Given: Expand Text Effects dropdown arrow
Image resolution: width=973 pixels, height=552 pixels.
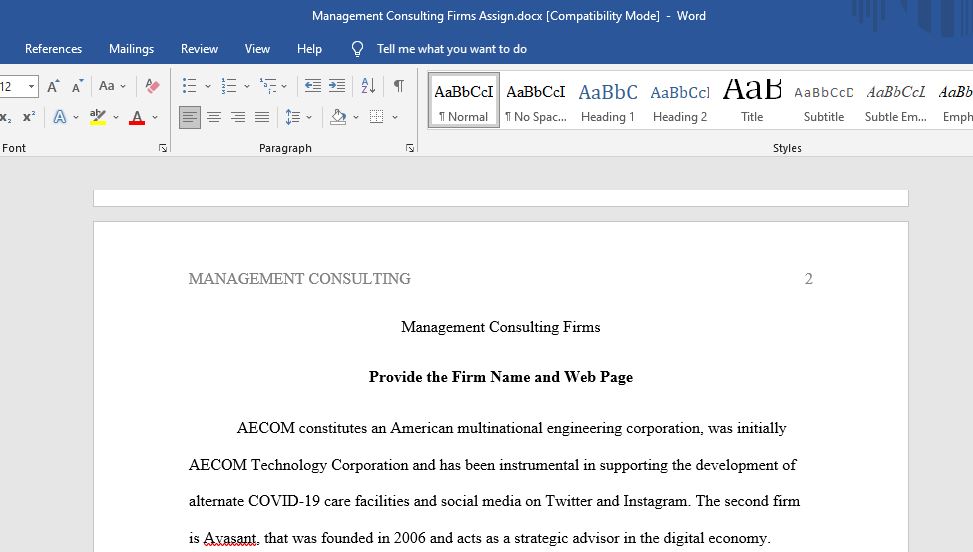Looking at the screenshot, I should coord(76,117).
